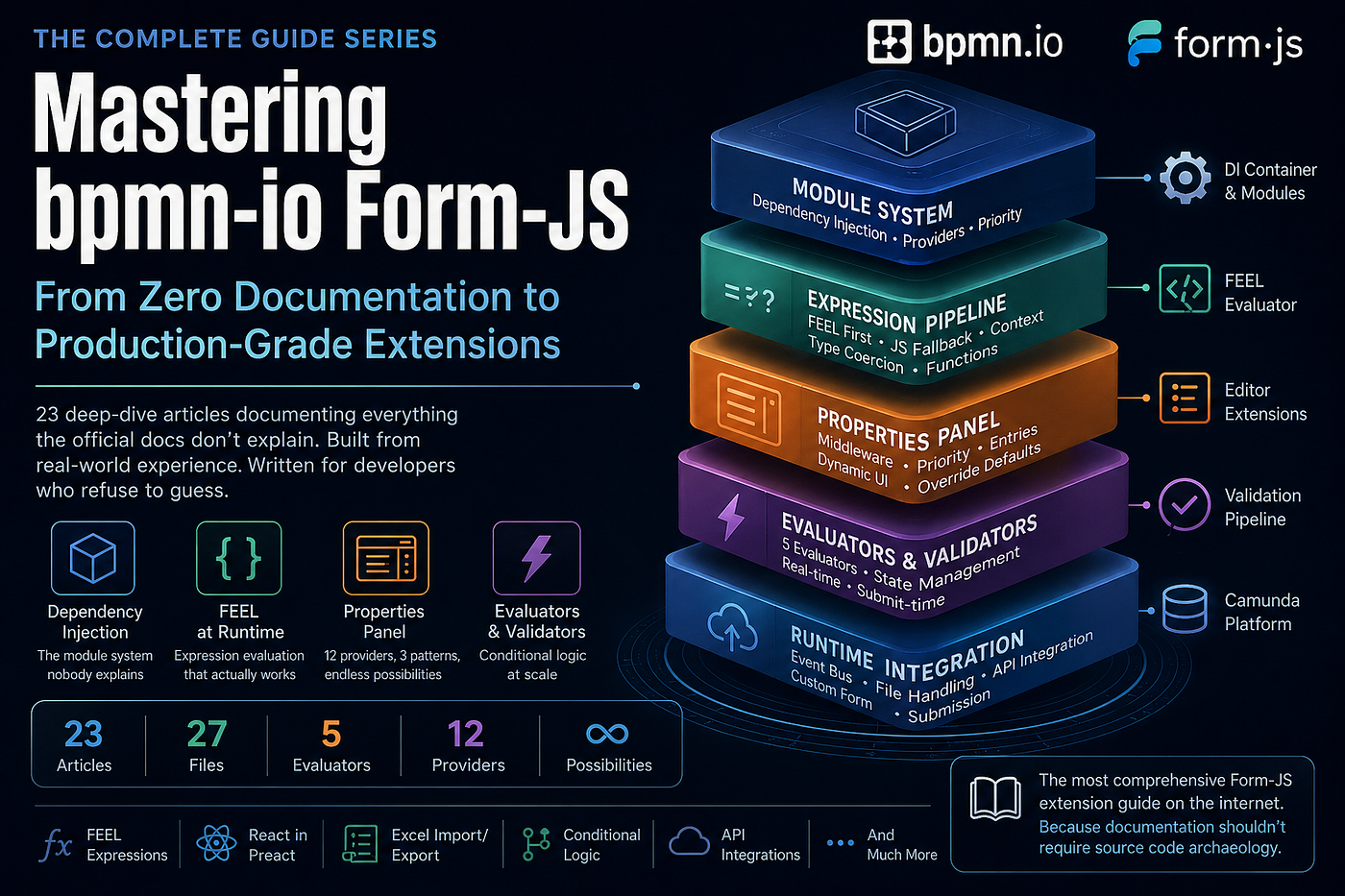Click the "23 deep-dive articles" intro paragraph
1345x896 pixels.
(247, 452)
